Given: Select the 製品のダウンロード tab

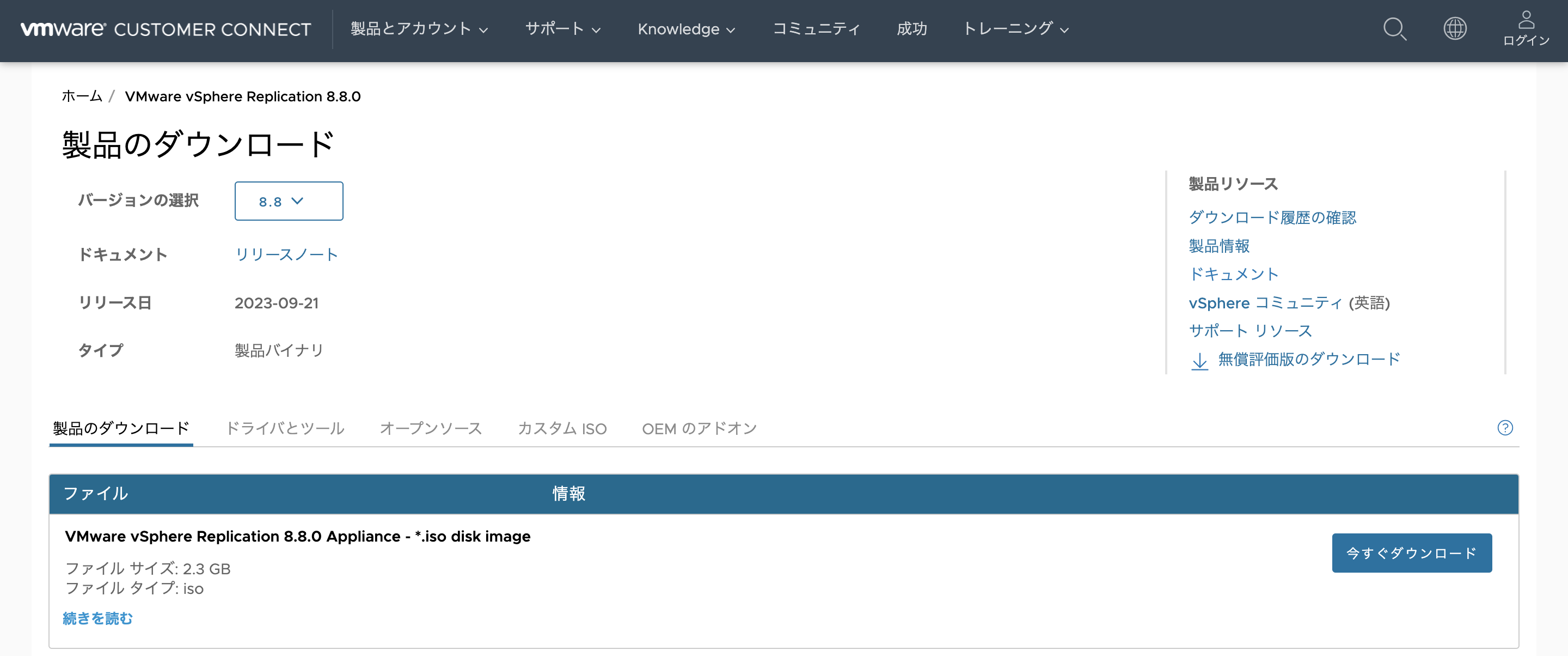Looking at the screenshot, I should tap(121, 429).
